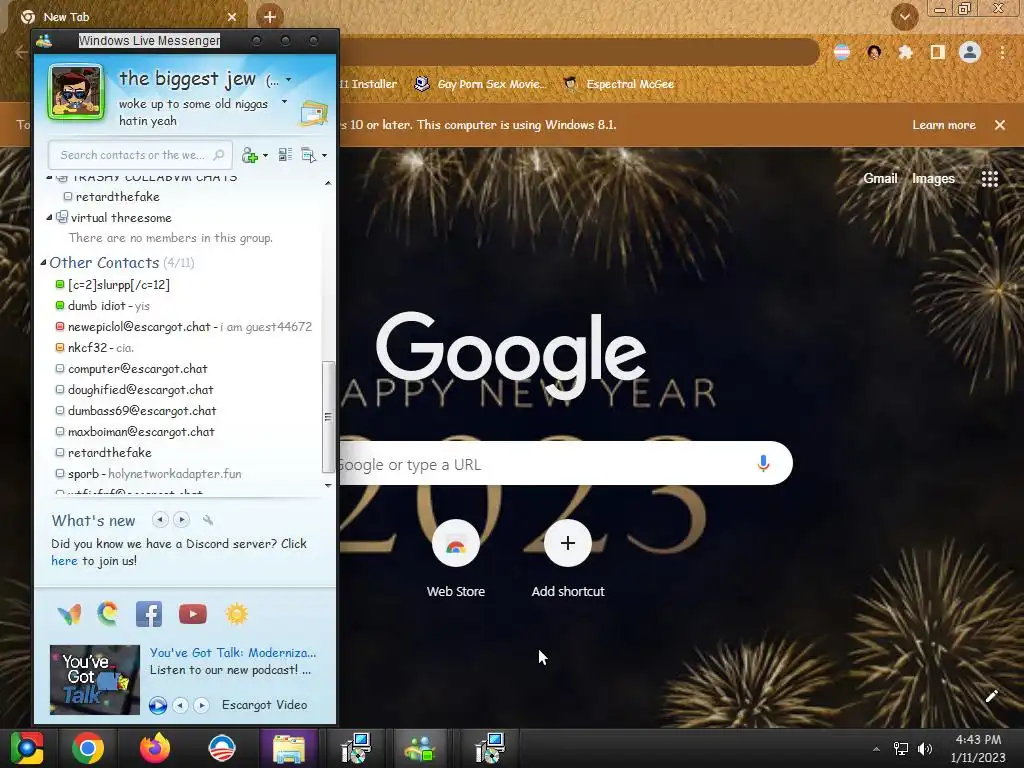This screenshot has height=768, width=1024.
Task: Click Add shortcut button
Action: tap(568, 560)
